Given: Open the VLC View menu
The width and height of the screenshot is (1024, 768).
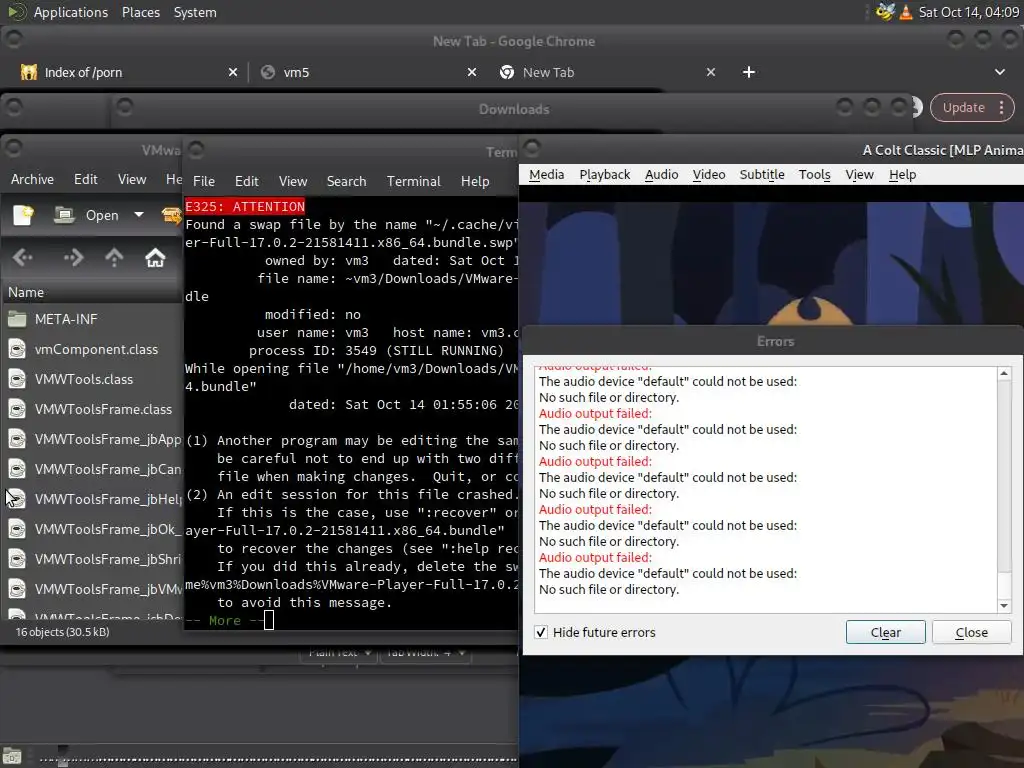Looking at the screenshot, I should pyautogui.click(x=859, y=174).
